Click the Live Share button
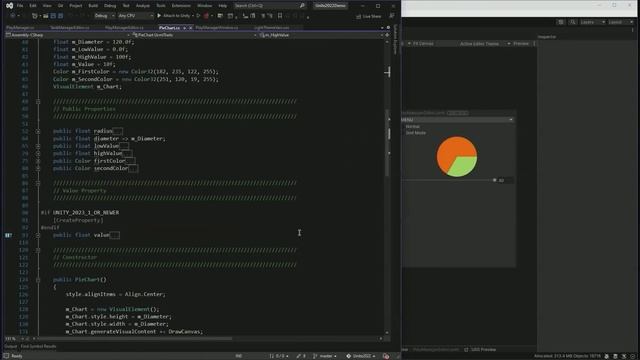Image resolution: width=640 pixels, height=360 pixels. tap(369, 16)
